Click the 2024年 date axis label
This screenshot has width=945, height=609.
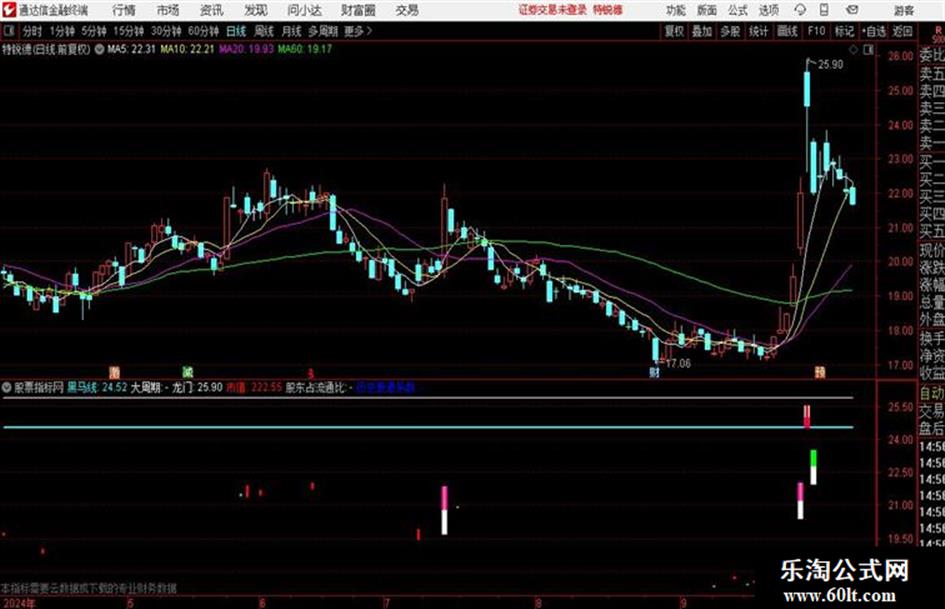coord(18,603)
